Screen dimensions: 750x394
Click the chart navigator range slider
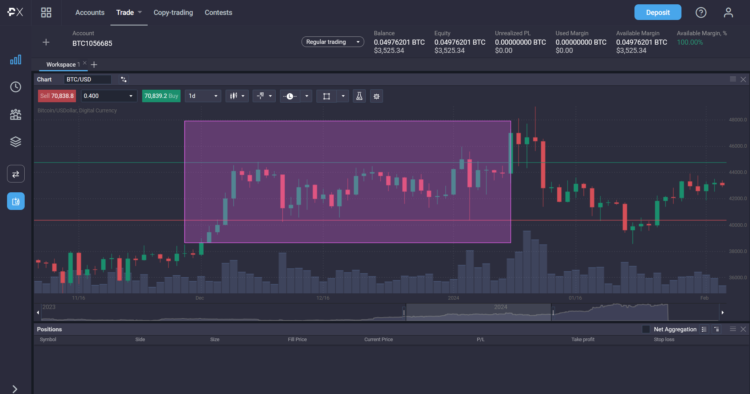click(478, 312)
